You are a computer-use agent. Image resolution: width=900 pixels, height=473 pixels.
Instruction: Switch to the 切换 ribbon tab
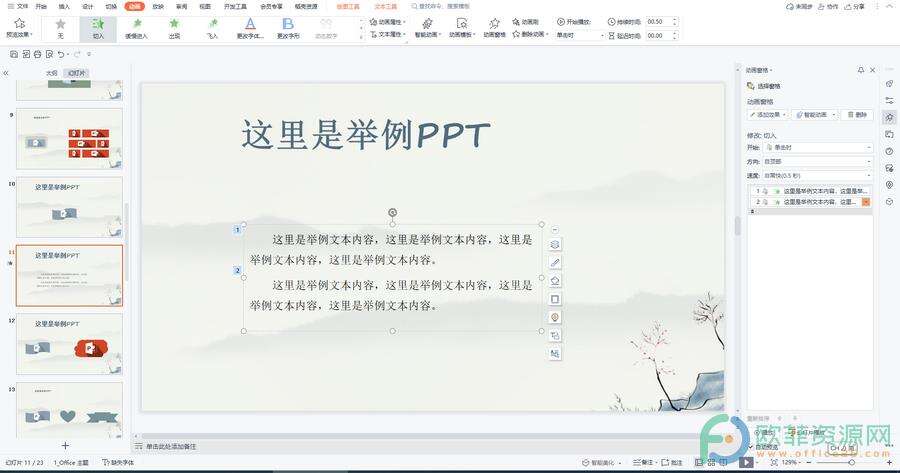[x=111, y=6]
